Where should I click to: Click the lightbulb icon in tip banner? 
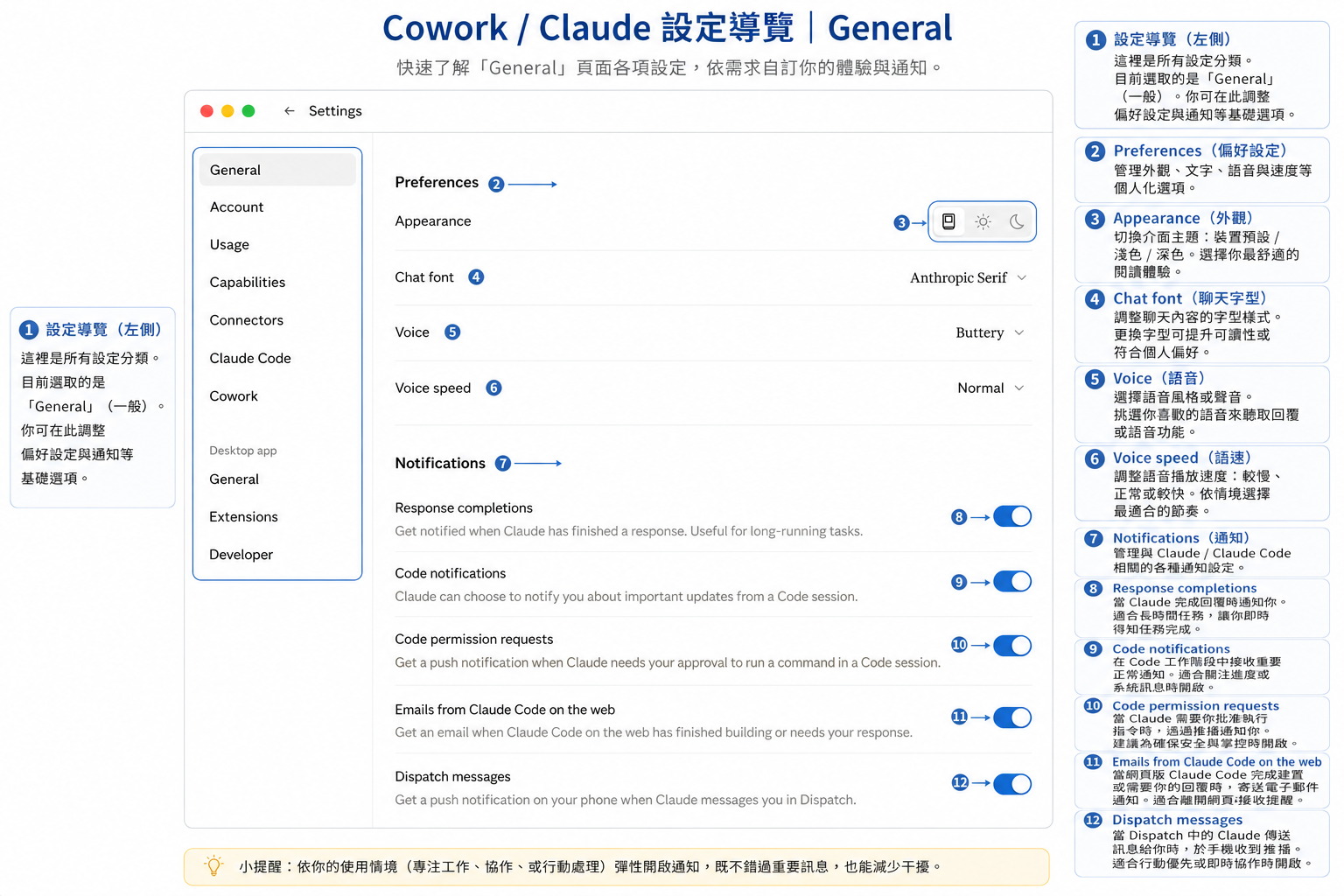(x=213, y=866)
